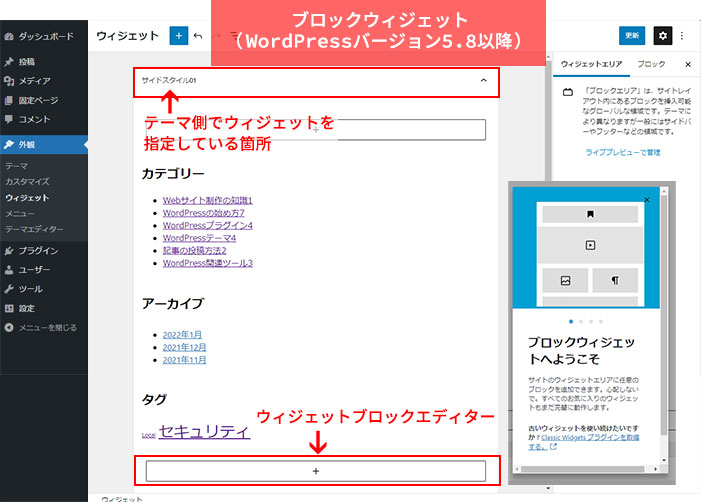
Task: Click the pages icon next to 固定ページ
Action: (x=9, y=100)
